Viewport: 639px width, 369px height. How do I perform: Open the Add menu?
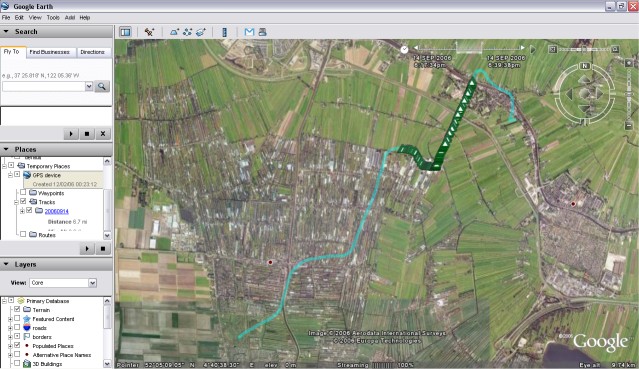pyautogui.click(x=70, y=18)
